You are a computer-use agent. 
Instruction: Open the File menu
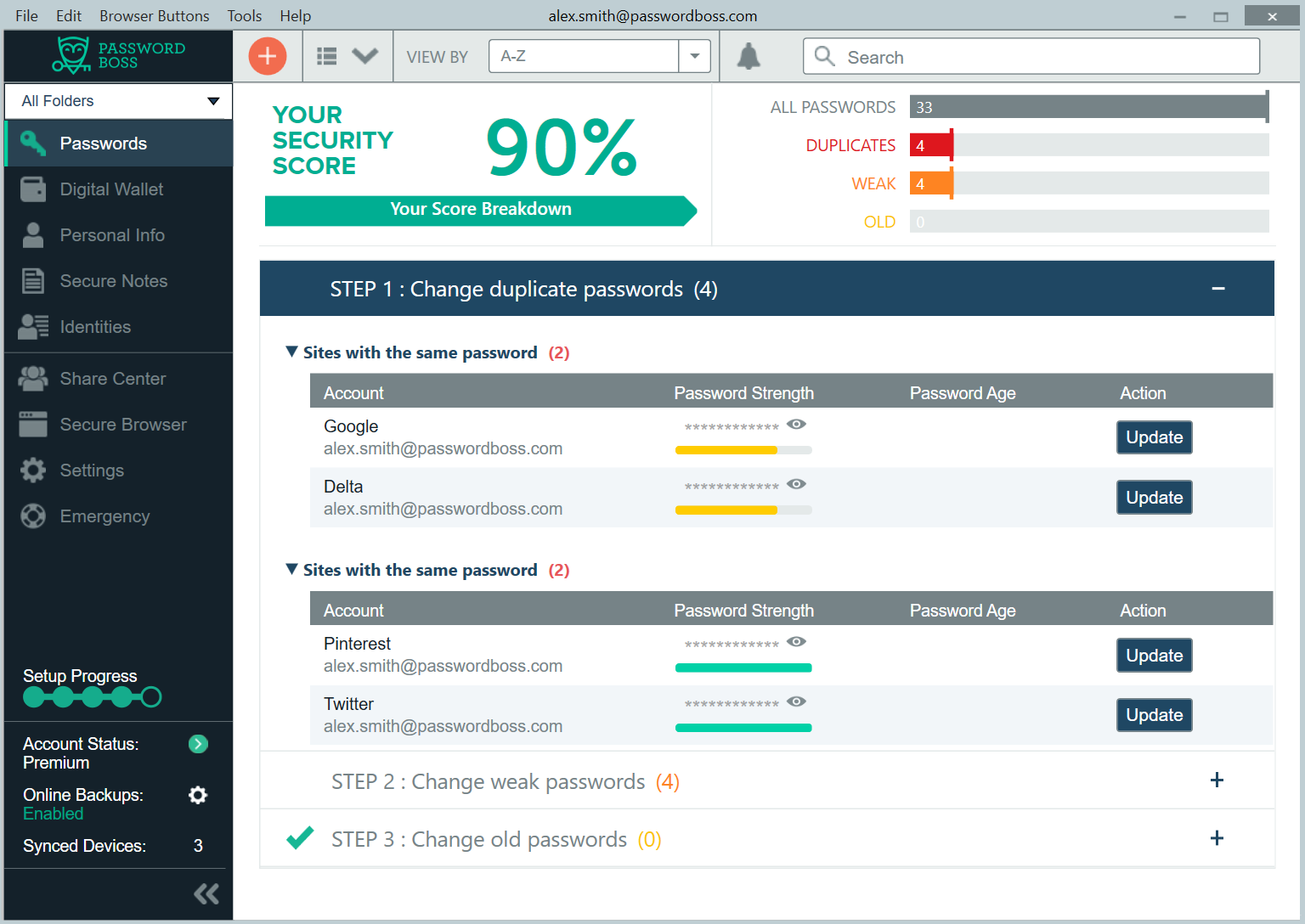[26, 16]
